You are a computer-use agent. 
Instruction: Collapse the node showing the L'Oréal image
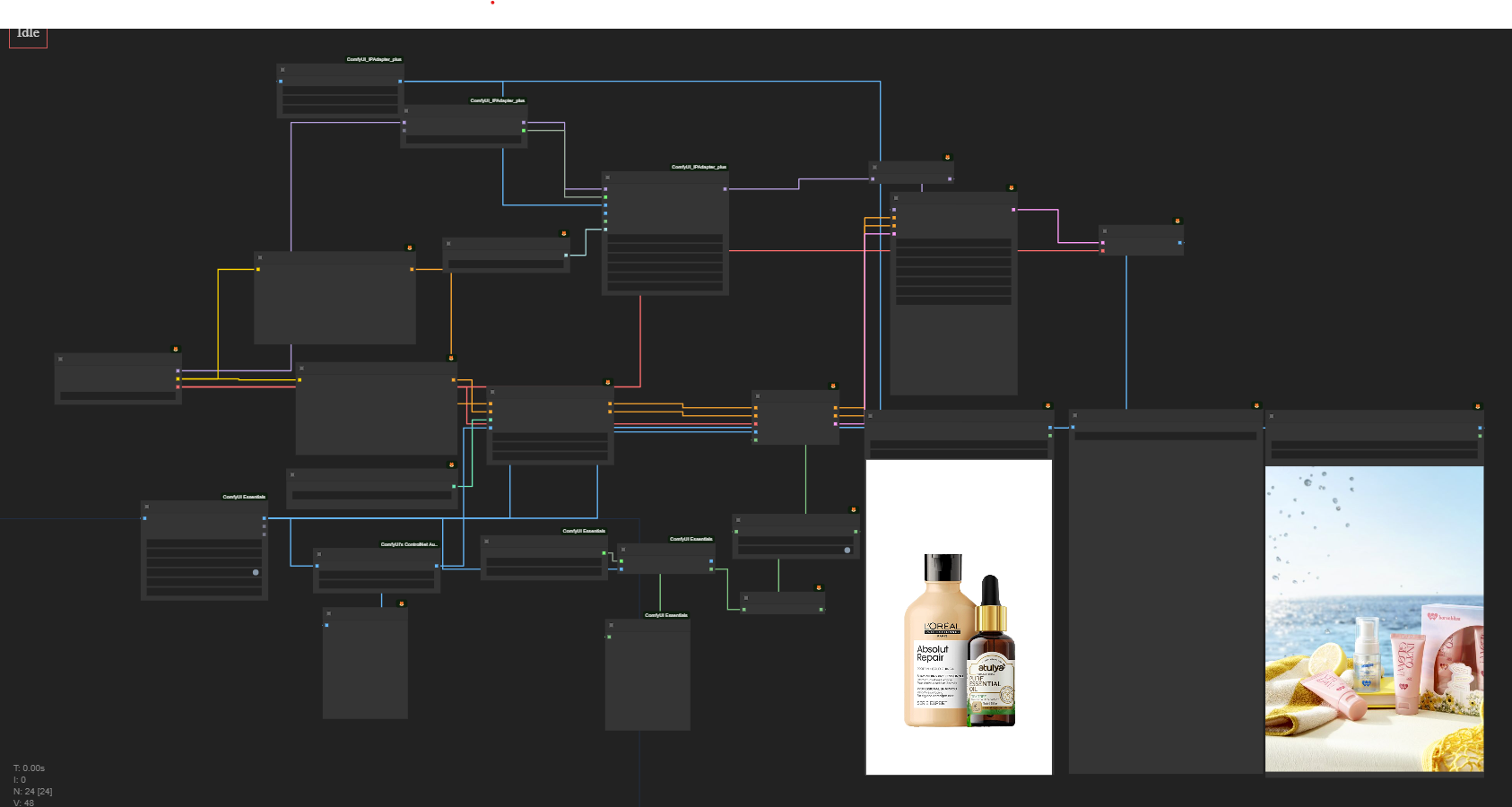(871, 416)
